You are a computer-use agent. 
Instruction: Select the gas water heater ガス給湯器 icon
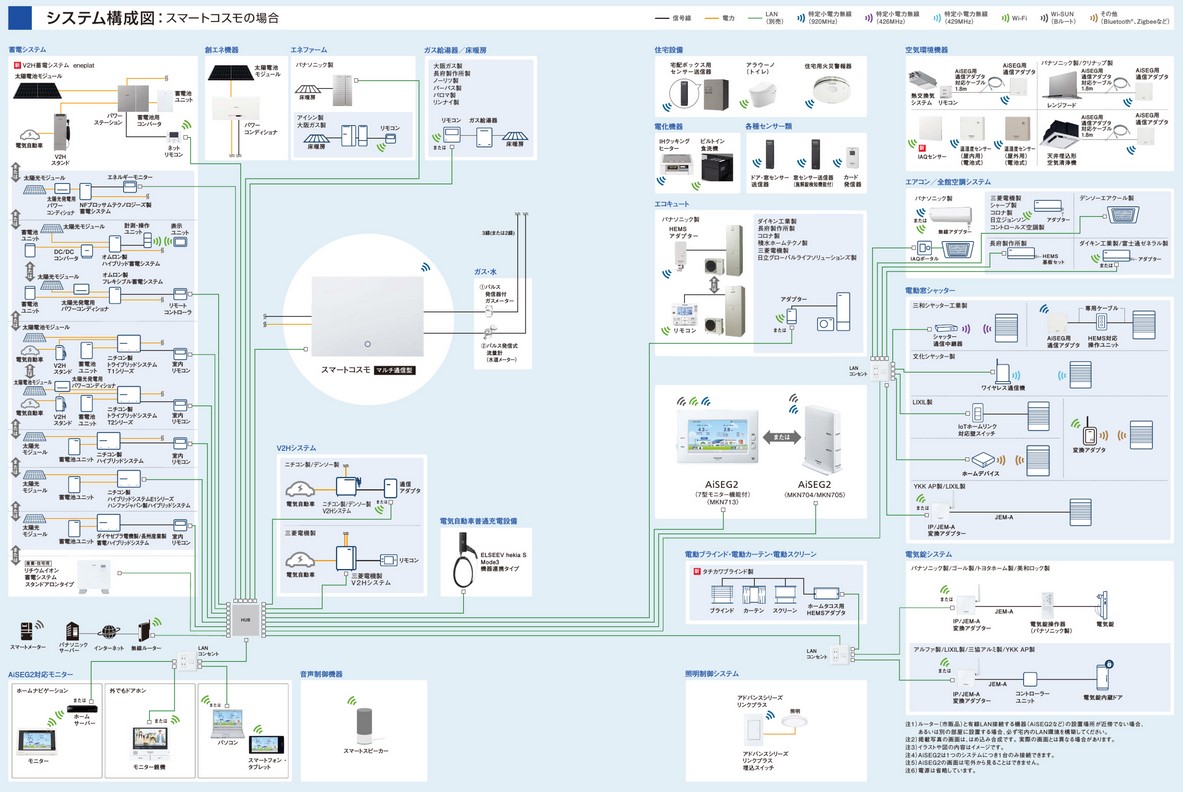(x=484, y=137)
